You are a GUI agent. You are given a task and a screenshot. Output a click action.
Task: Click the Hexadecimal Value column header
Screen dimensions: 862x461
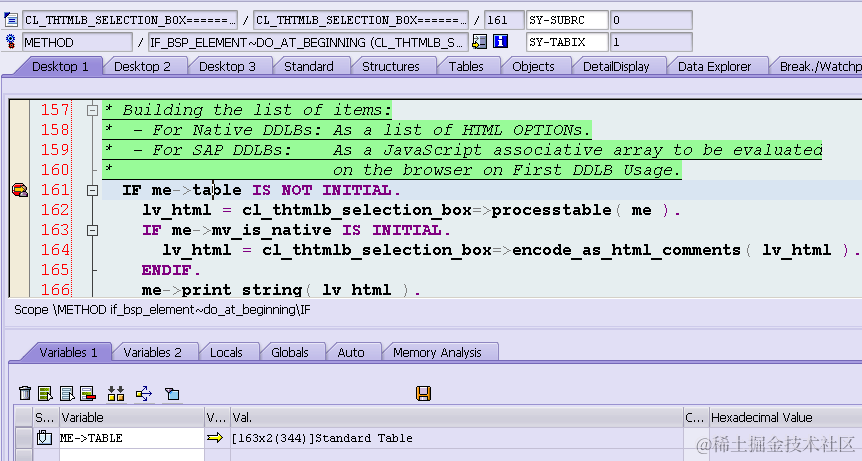(786, 418)
